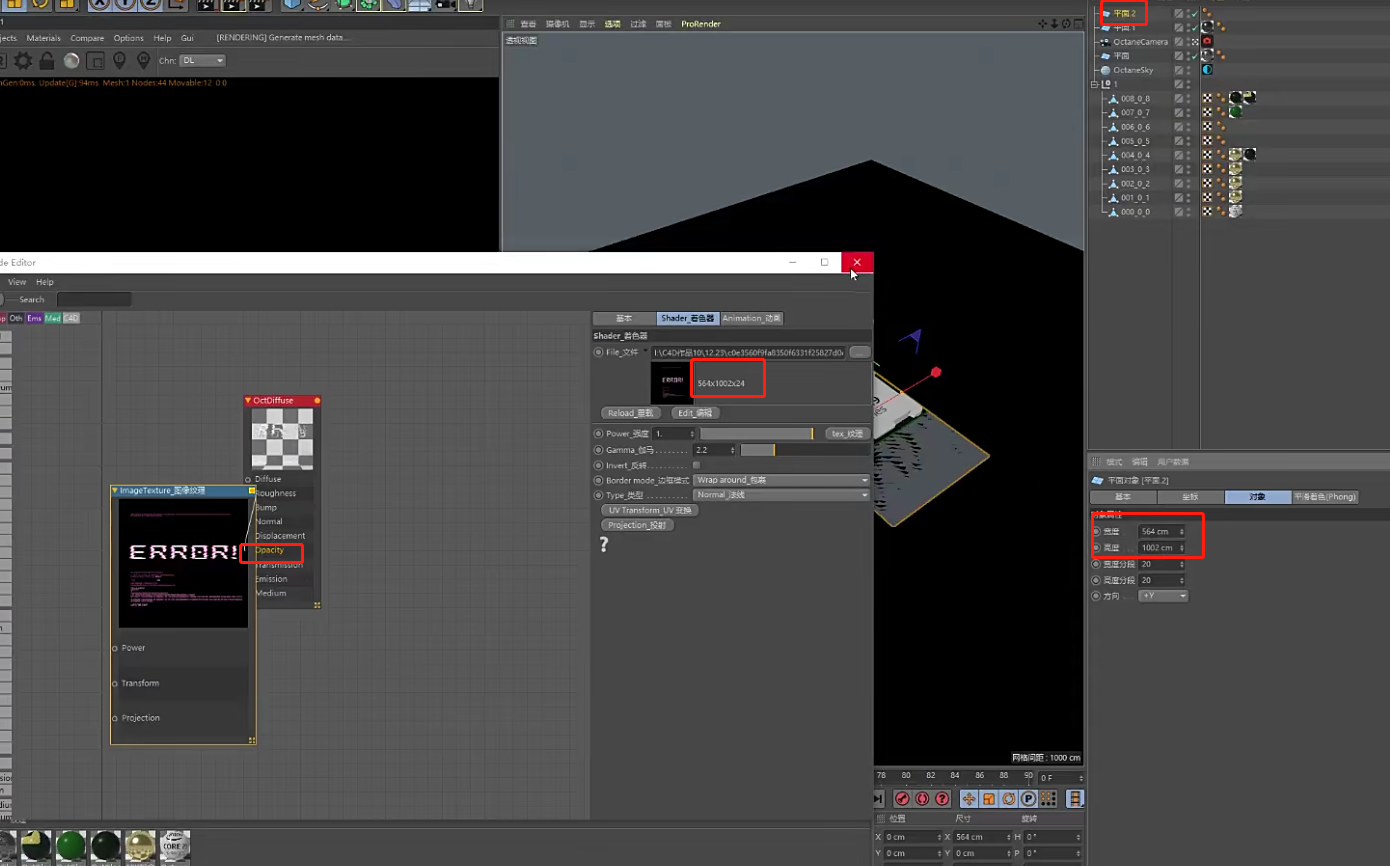Open the Options menu in Live Viewer
This screenshot has height=866, width=1390.
coord(129,38)
